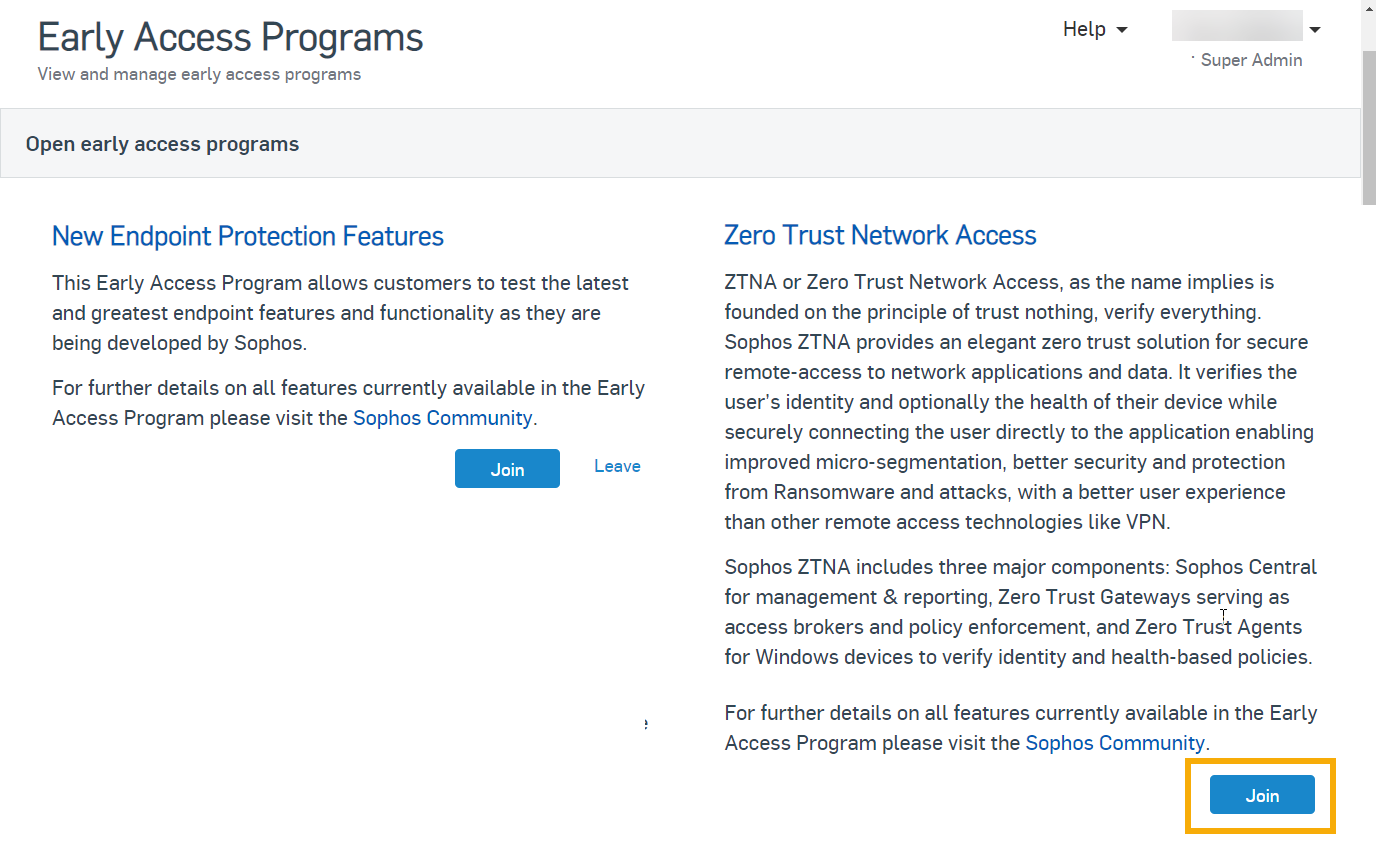This screenshot has height=863, width=1376.
Task: Expand the account dropdown arrow
Action: 1315,30
